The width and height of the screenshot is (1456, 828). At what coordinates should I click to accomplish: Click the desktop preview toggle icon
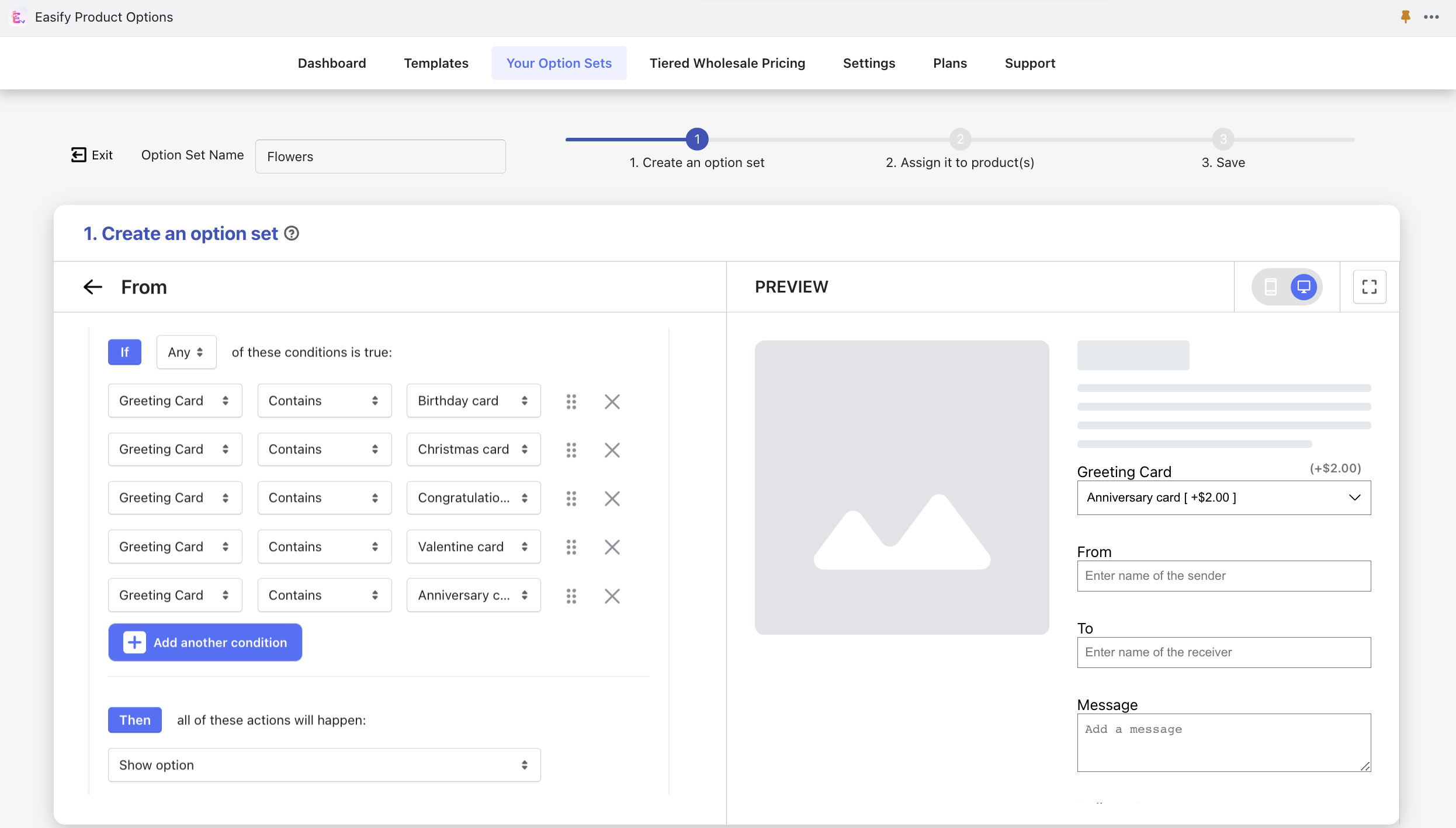tap(1304, 287)
